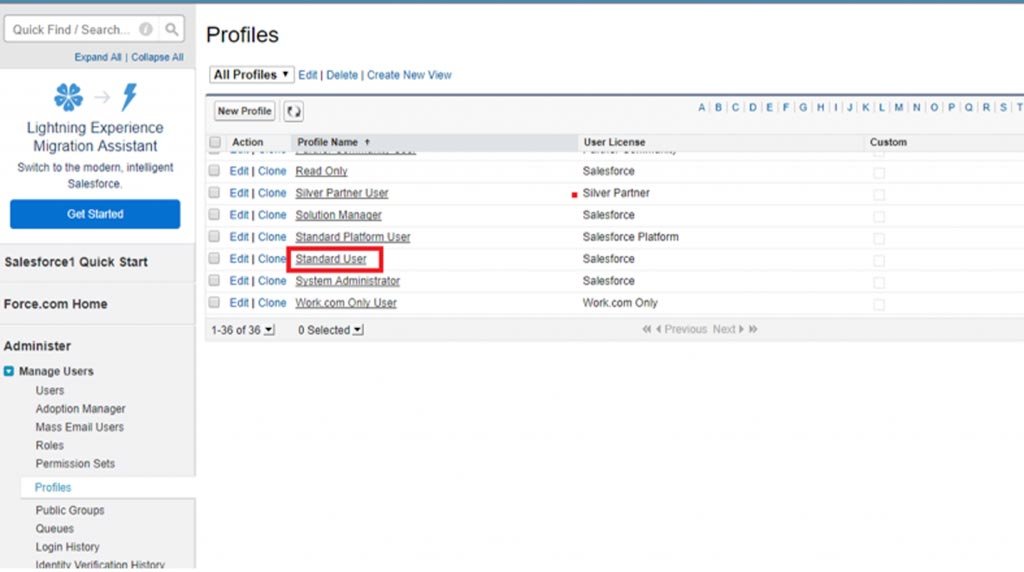Click Clone for Work.com Only User row

pos(272,303)
